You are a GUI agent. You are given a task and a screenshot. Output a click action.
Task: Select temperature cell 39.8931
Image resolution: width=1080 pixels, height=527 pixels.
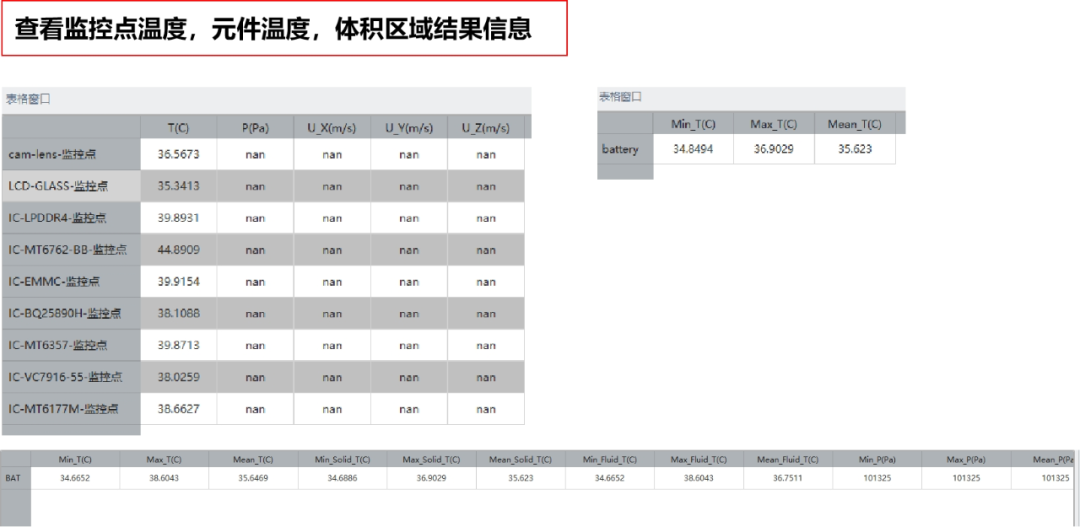point(178,218)
